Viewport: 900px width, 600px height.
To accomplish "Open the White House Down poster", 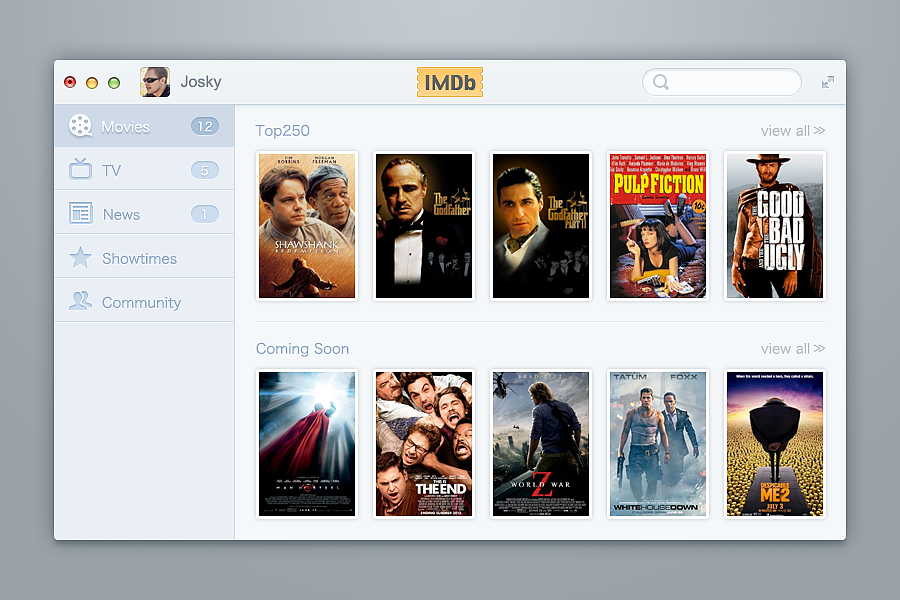I will 658,444.
